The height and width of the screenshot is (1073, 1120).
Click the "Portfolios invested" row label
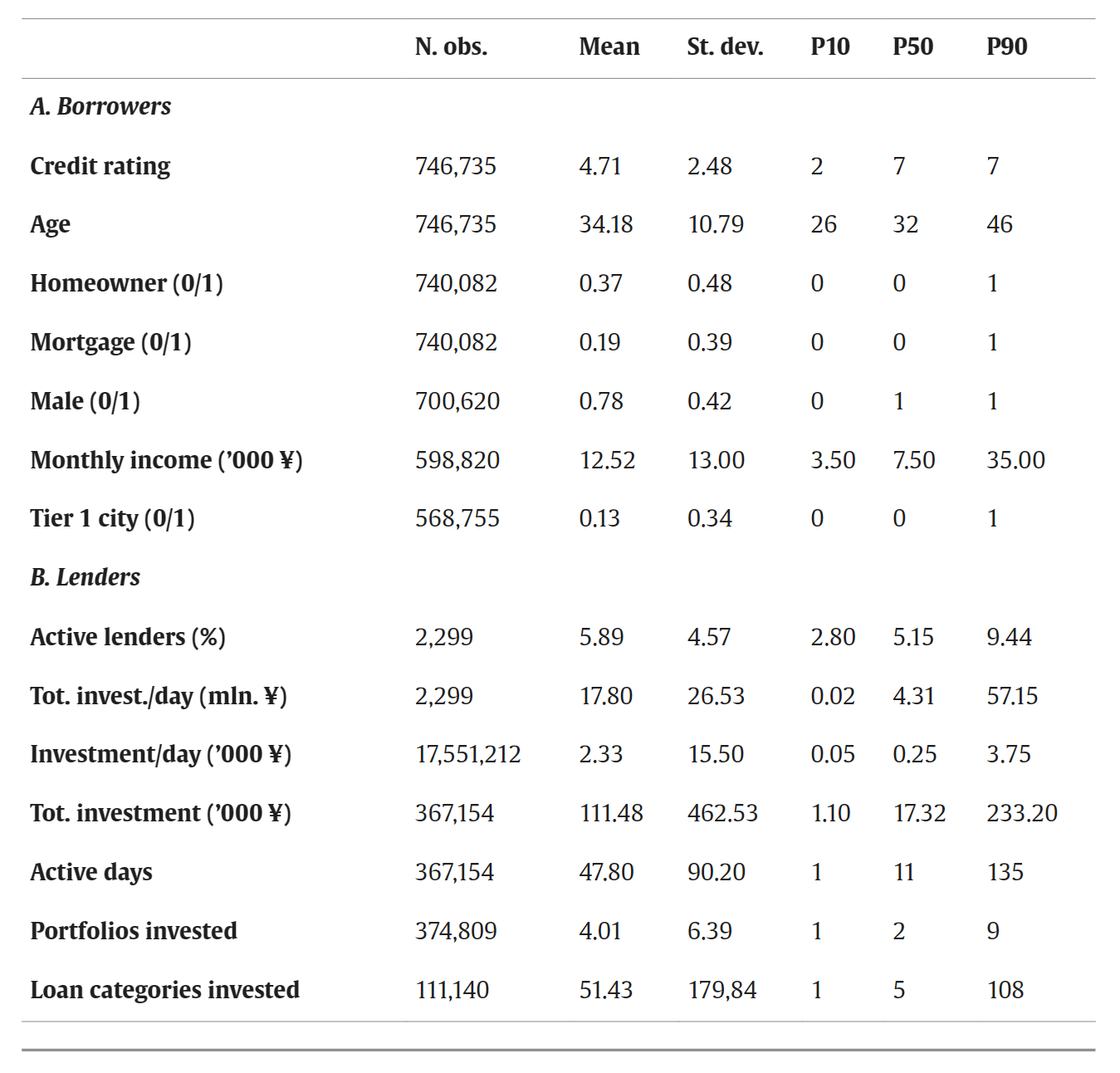(x=134, y=931)
